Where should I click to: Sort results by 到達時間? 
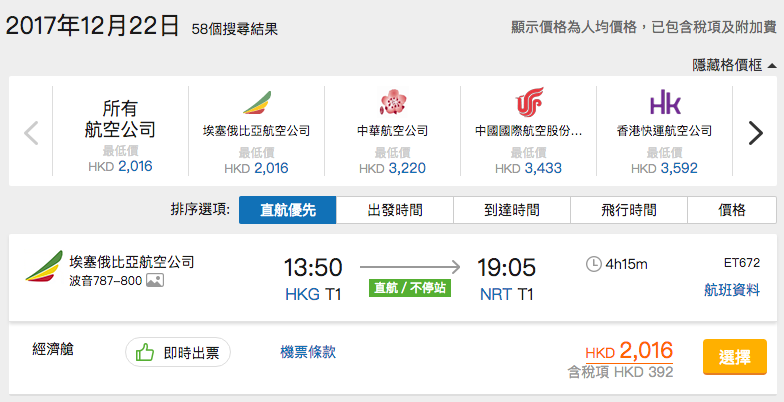click(512, 210)
